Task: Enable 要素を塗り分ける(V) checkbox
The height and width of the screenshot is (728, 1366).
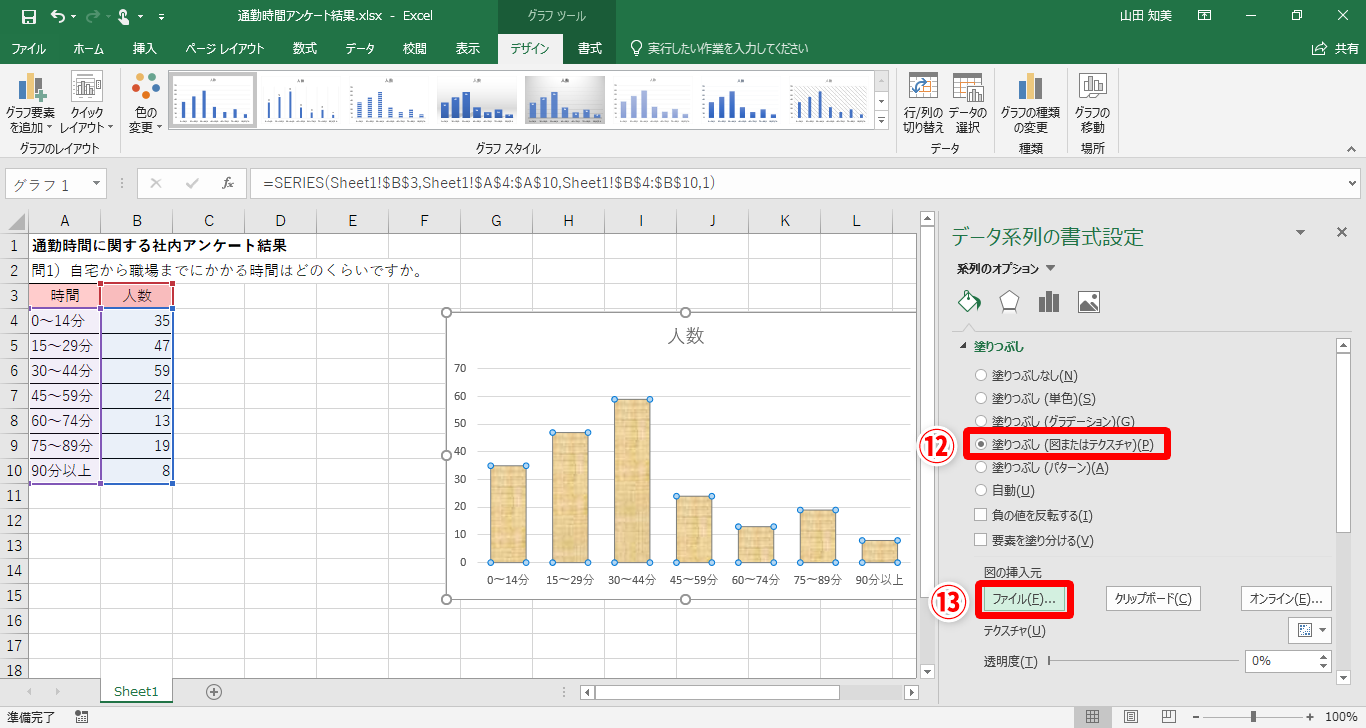Action: (981, 540)
